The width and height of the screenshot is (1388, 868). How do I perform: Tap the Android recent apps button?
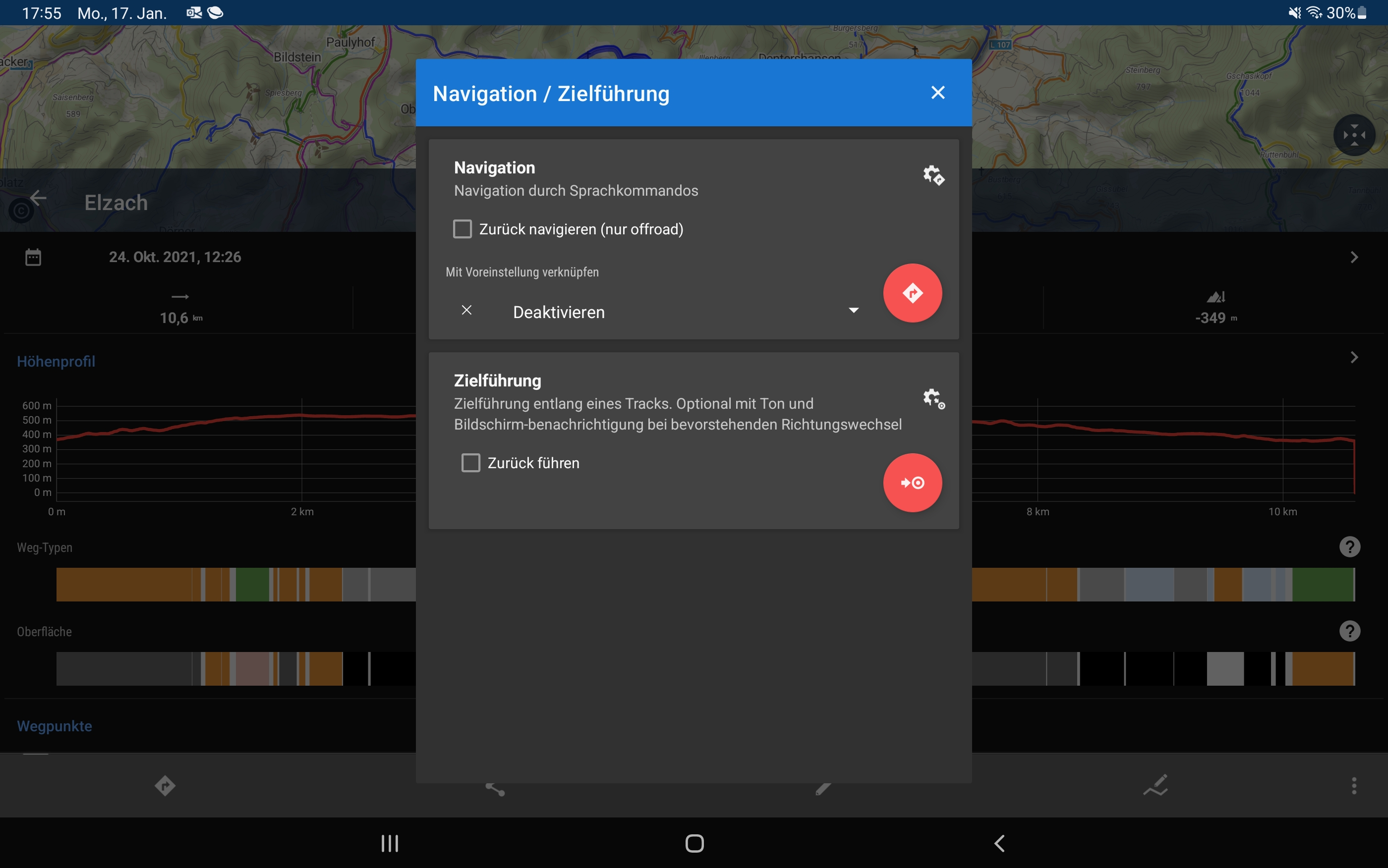[389, 843]
